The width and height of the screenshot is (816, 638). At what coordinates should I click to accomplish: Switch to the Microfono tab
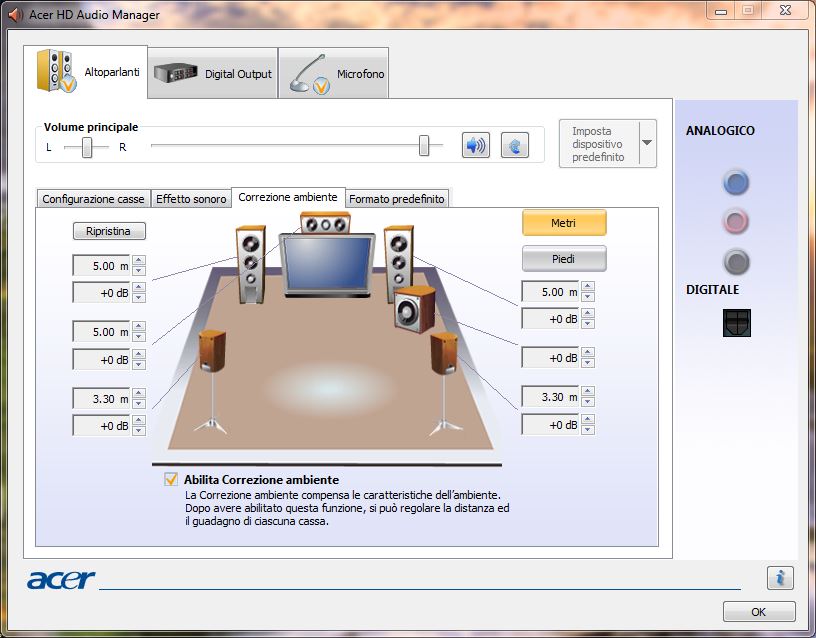click(x=334, y=73)
